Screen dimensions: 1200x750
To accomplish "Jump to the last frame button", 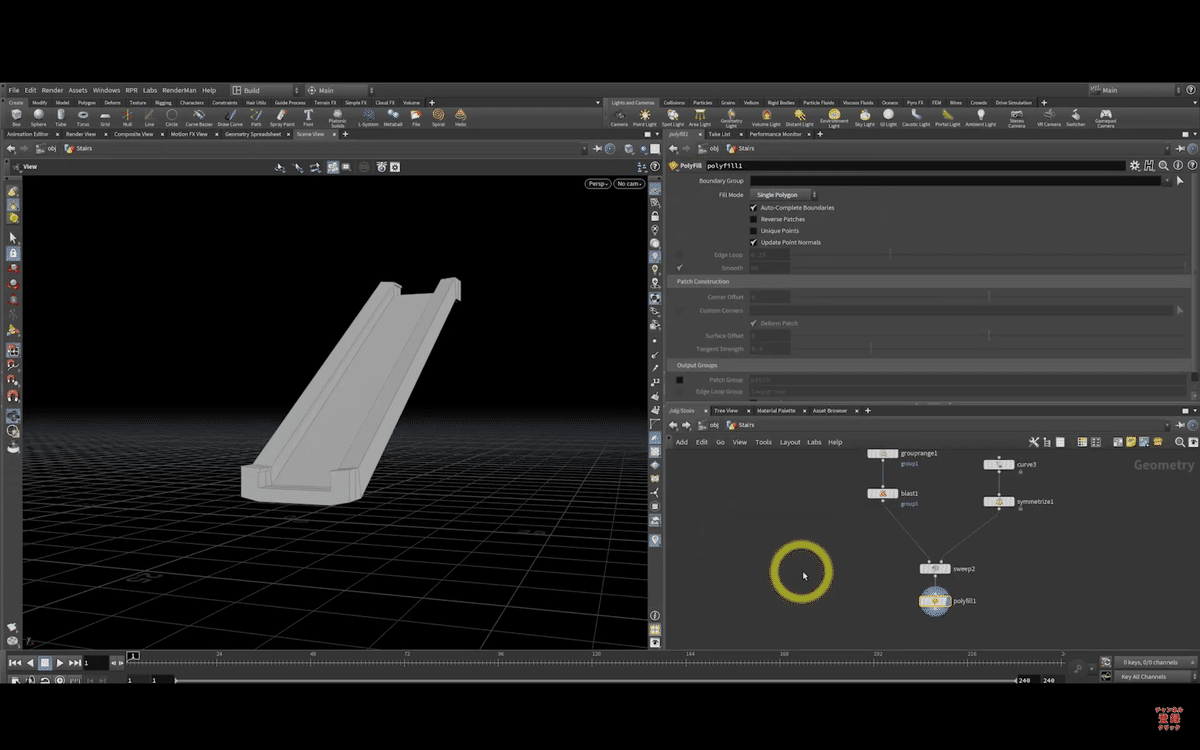I will point(75,663).
